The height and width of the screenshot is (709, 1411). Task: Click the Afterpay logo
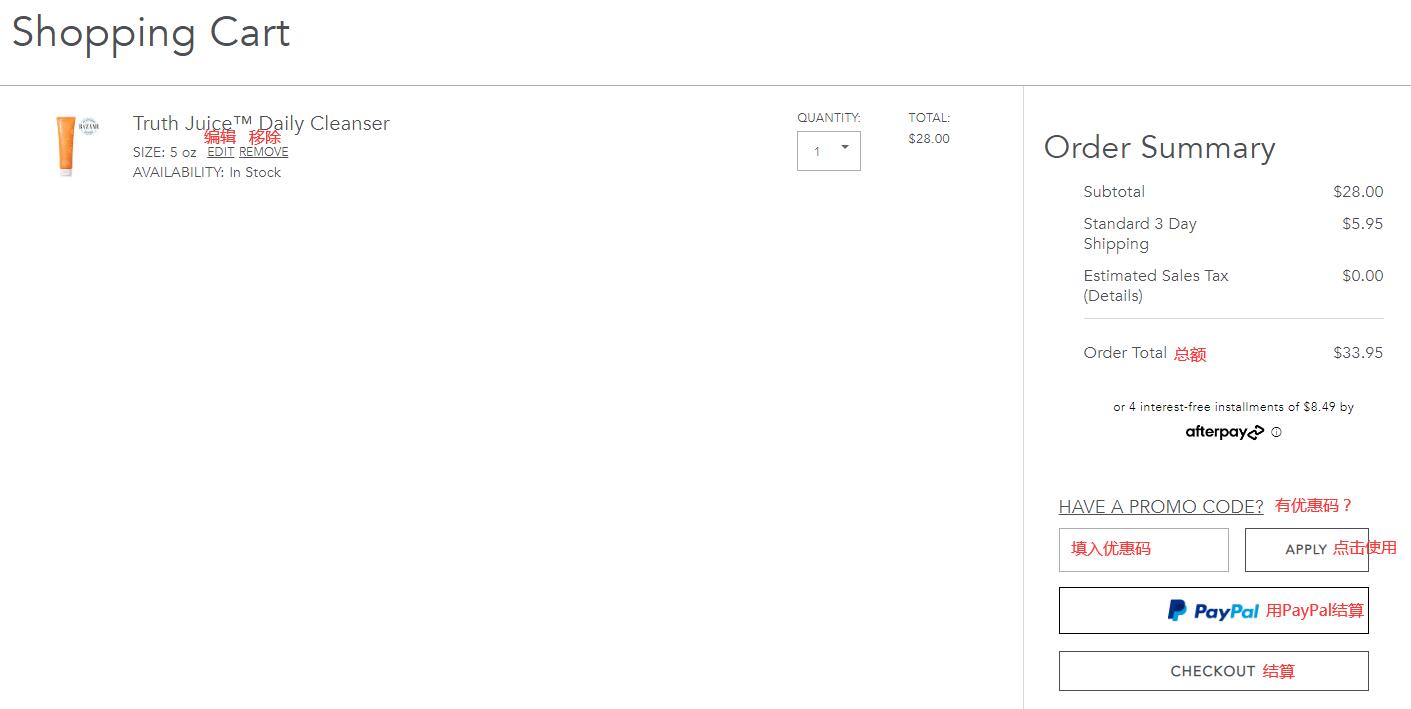click(x=1224, y=432)
